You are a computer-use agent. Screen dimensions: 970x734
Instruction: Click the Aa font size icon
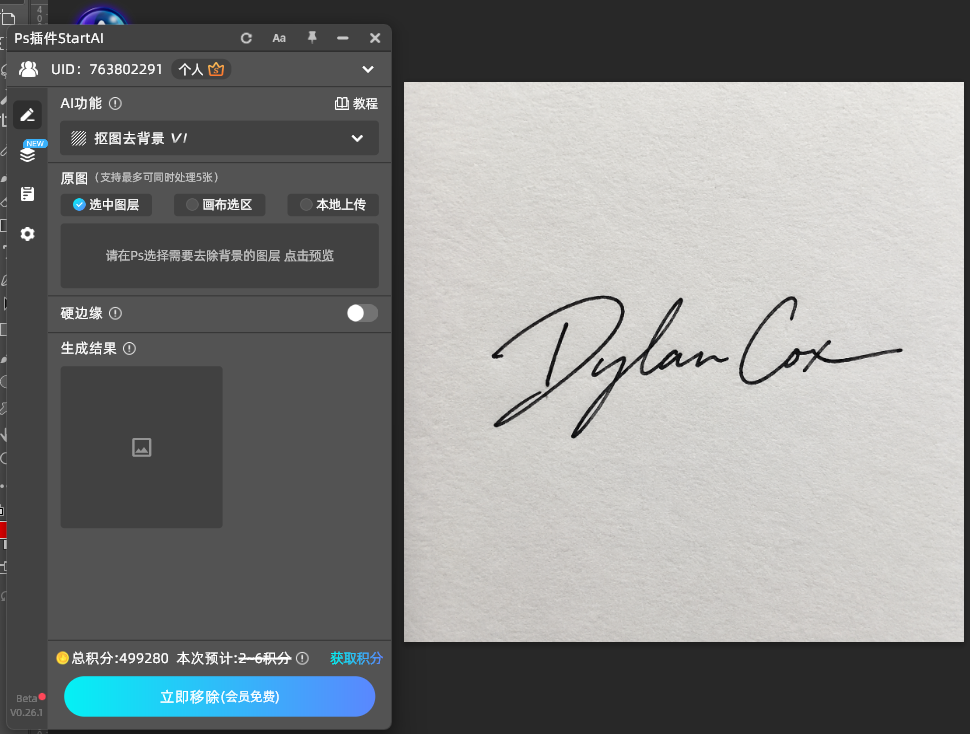pos(279,38)
